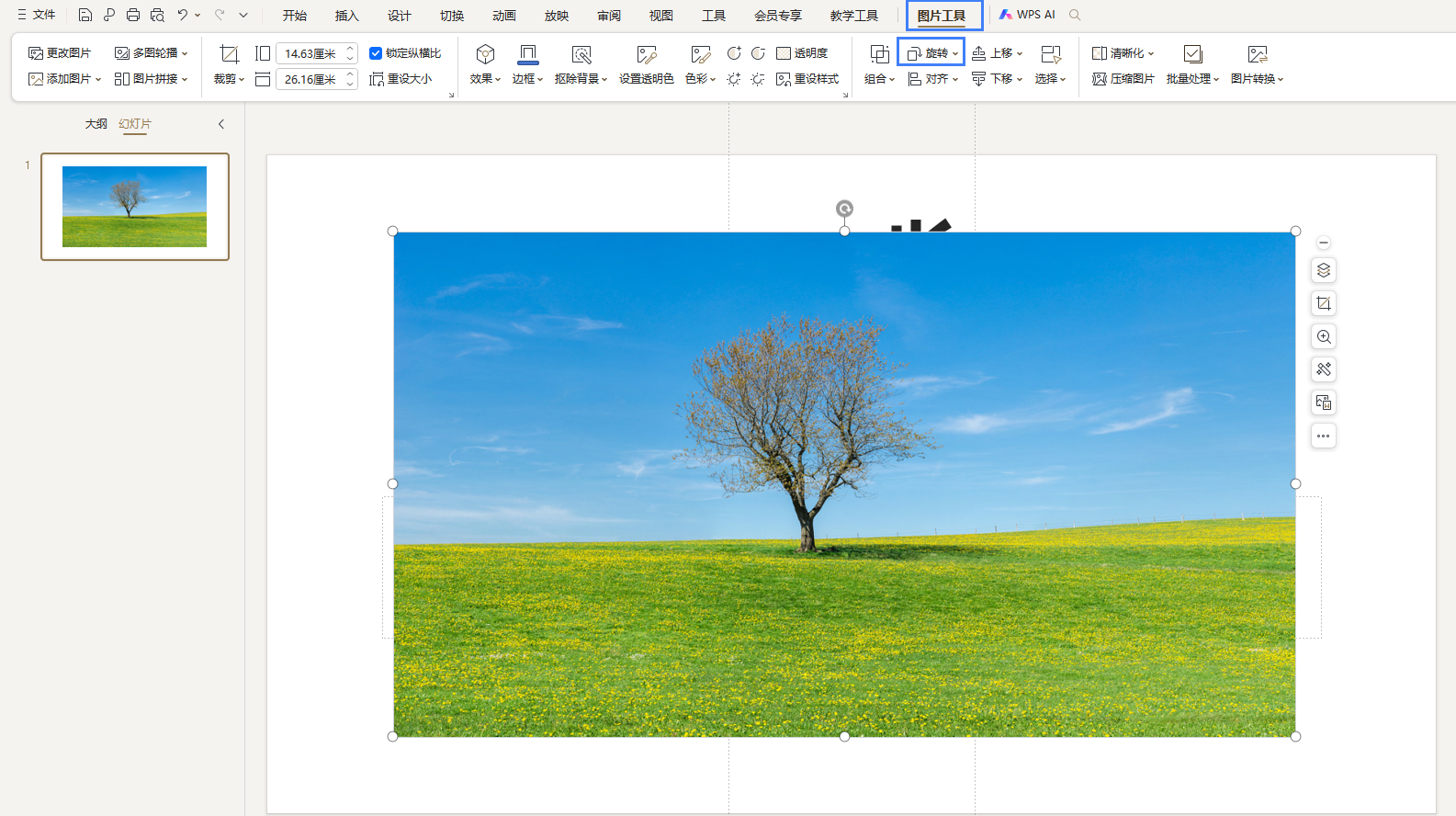1456x816 pixels.
Task: Collapse the slide panel with chevron
Action: coord(221,124)
